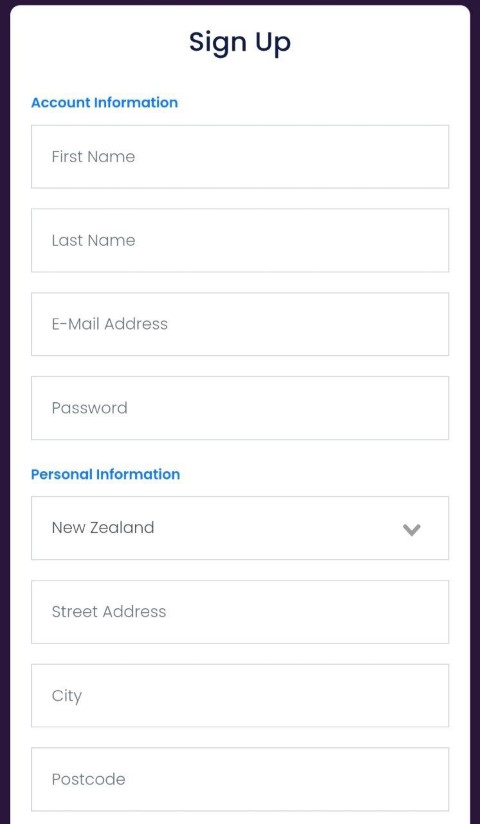Screen dimensions: 480x824
Task: Expand the country dropdown chevron arrow
Action: pos(412,530)
